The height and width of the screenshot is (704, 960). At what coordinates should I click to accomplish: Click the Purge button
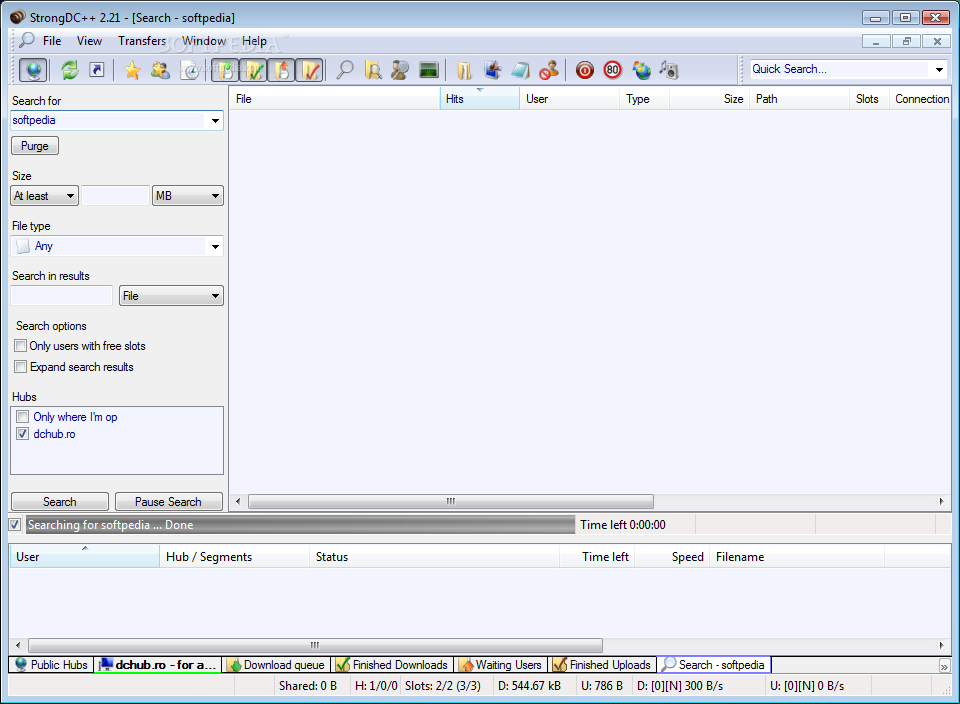click(x=35, y=146)
